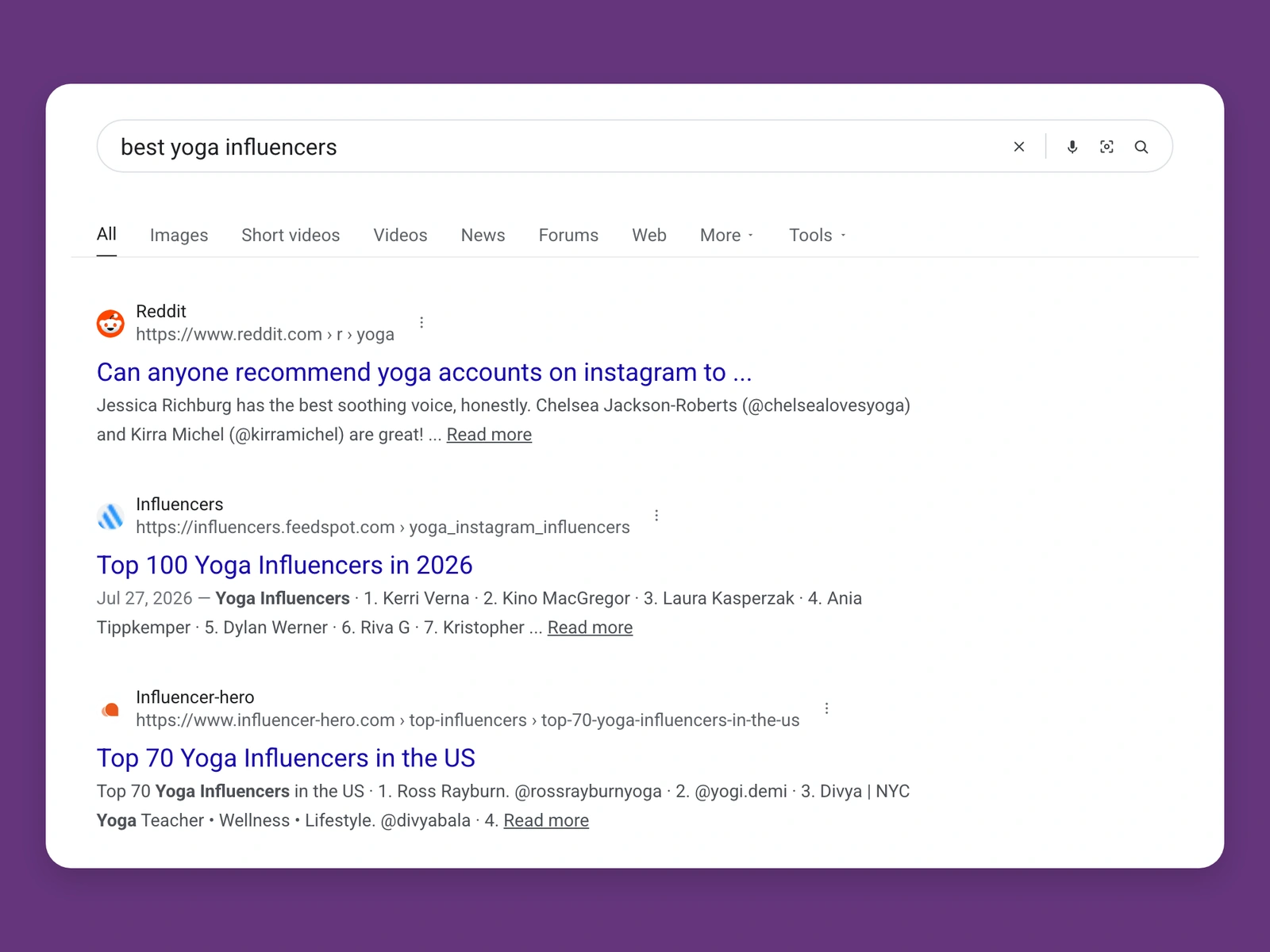Open 'Top 100 Yoga Influencers in 2026' link
Screen dimensions: 1270x952
tap(285, 565)
